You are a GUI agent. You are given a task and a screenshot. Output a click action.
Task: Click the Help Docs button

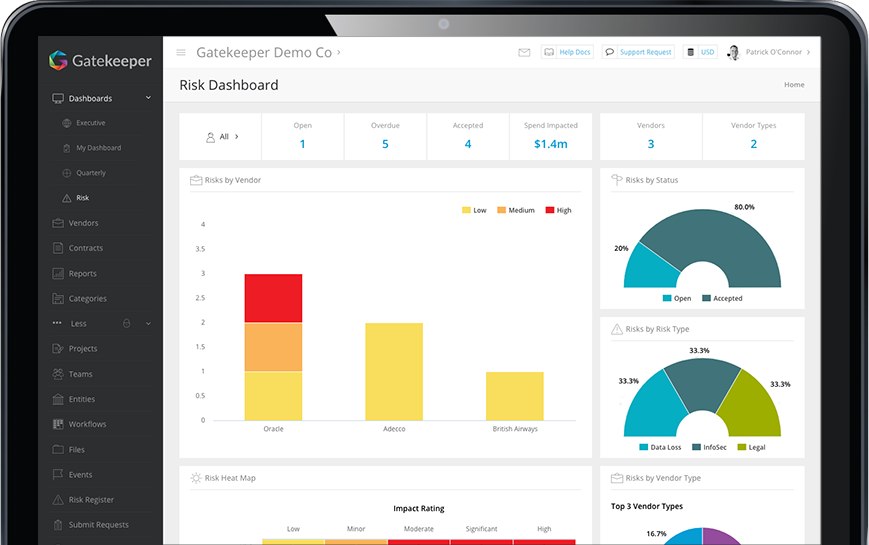click(567, 53)
